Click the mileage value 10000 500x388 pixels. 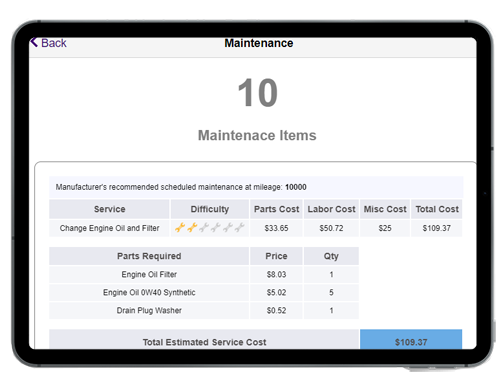[x=296, y=187]
